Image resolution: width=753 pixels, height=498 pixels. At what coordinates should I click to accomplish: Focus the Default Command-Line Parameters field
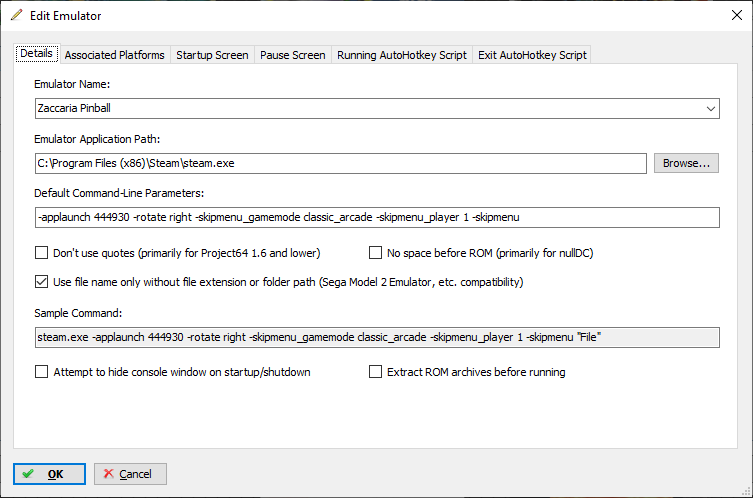[x=376, y=217]
